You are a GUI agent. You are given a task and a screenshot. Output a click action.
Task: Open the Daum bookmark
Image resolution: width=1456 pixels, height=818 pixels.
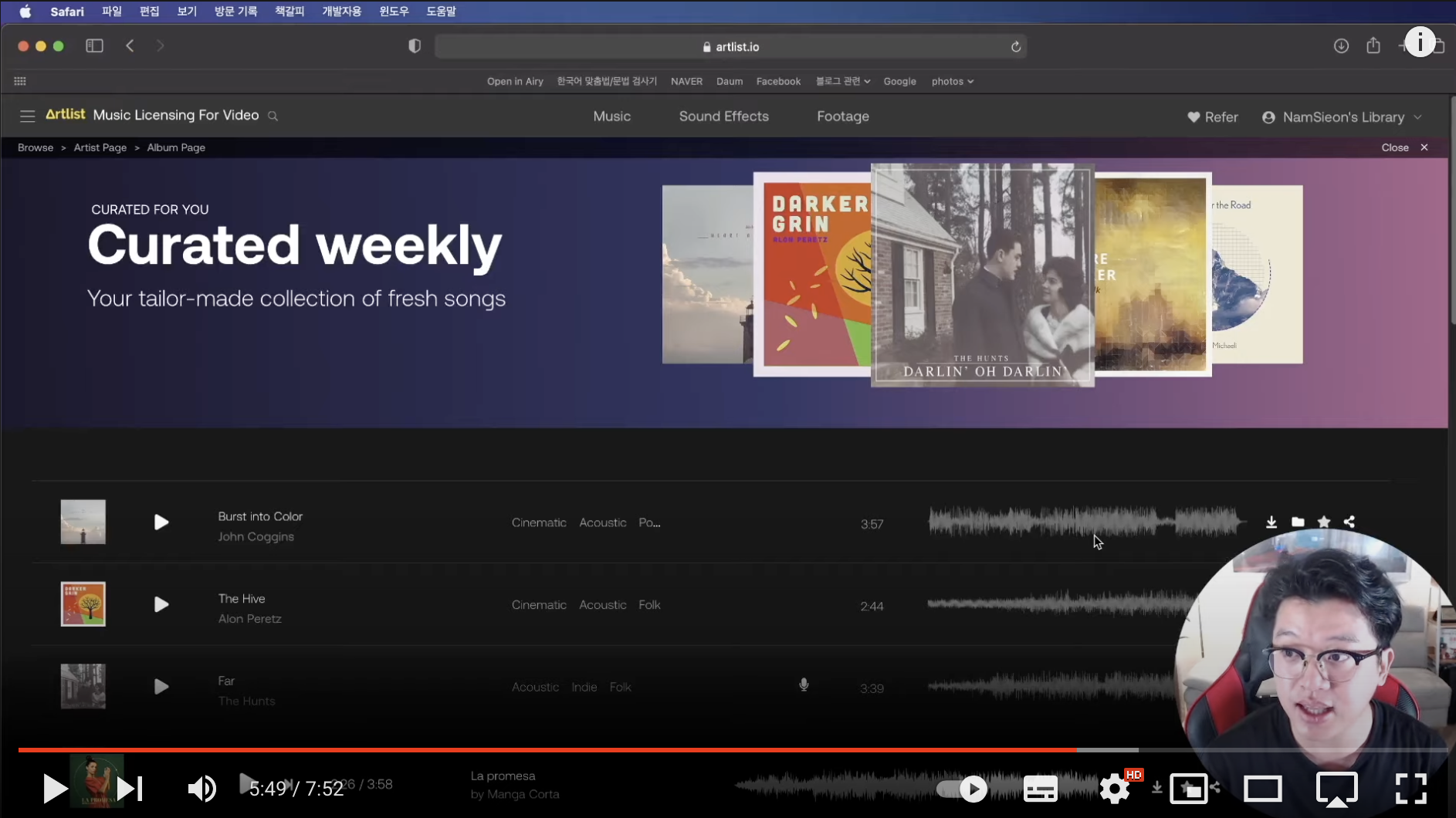730,82
